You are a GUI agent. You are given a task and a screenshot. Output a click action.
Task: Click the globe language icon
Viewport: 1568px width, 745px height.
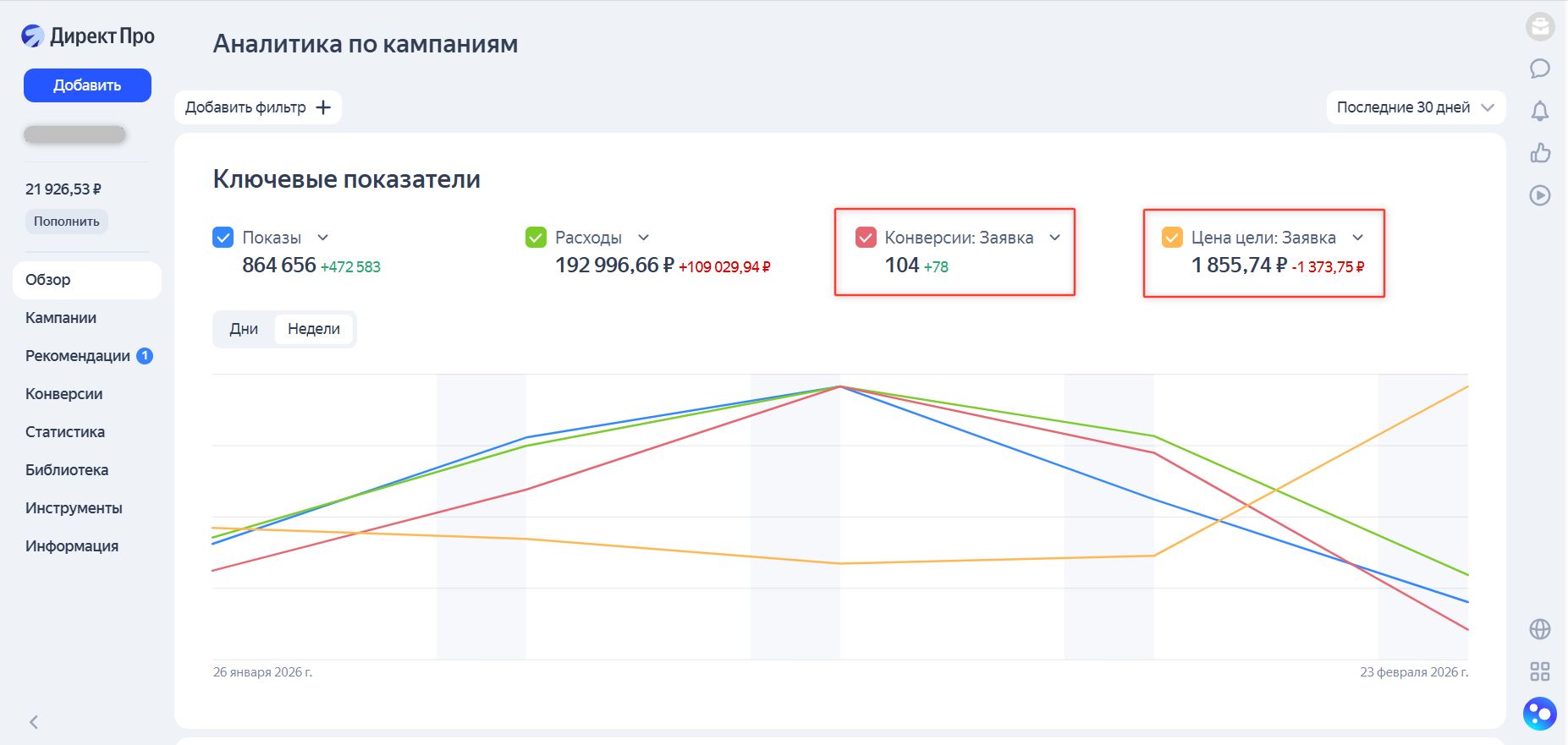(1540, 629)
